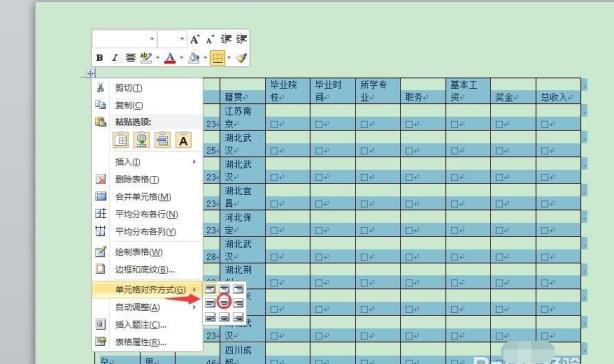Apply the text highlight color
This screenshot has width=614, height=364.
(146, 58)
